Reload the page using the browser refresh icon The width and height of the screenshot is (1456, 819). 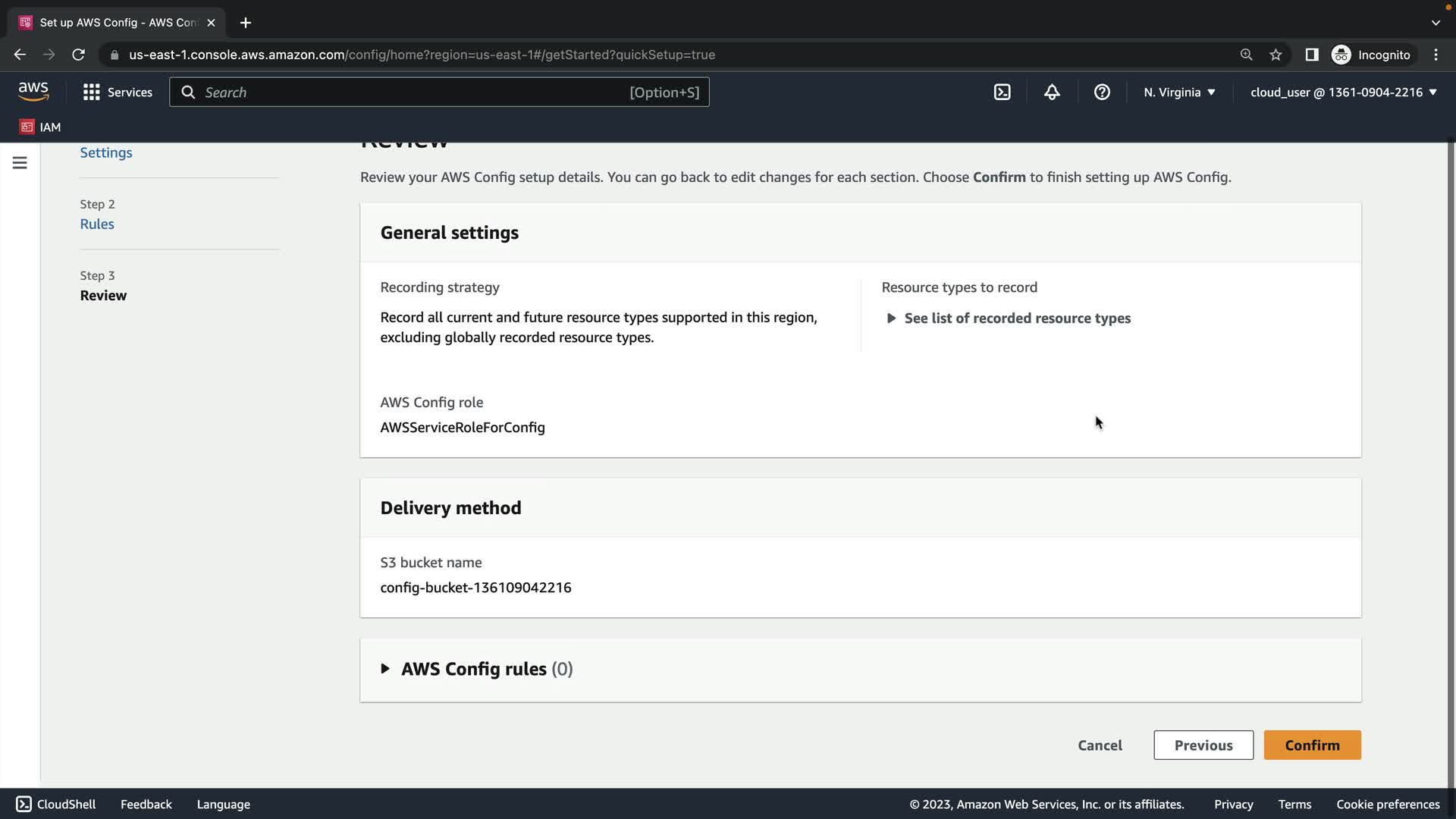point(78,55)
